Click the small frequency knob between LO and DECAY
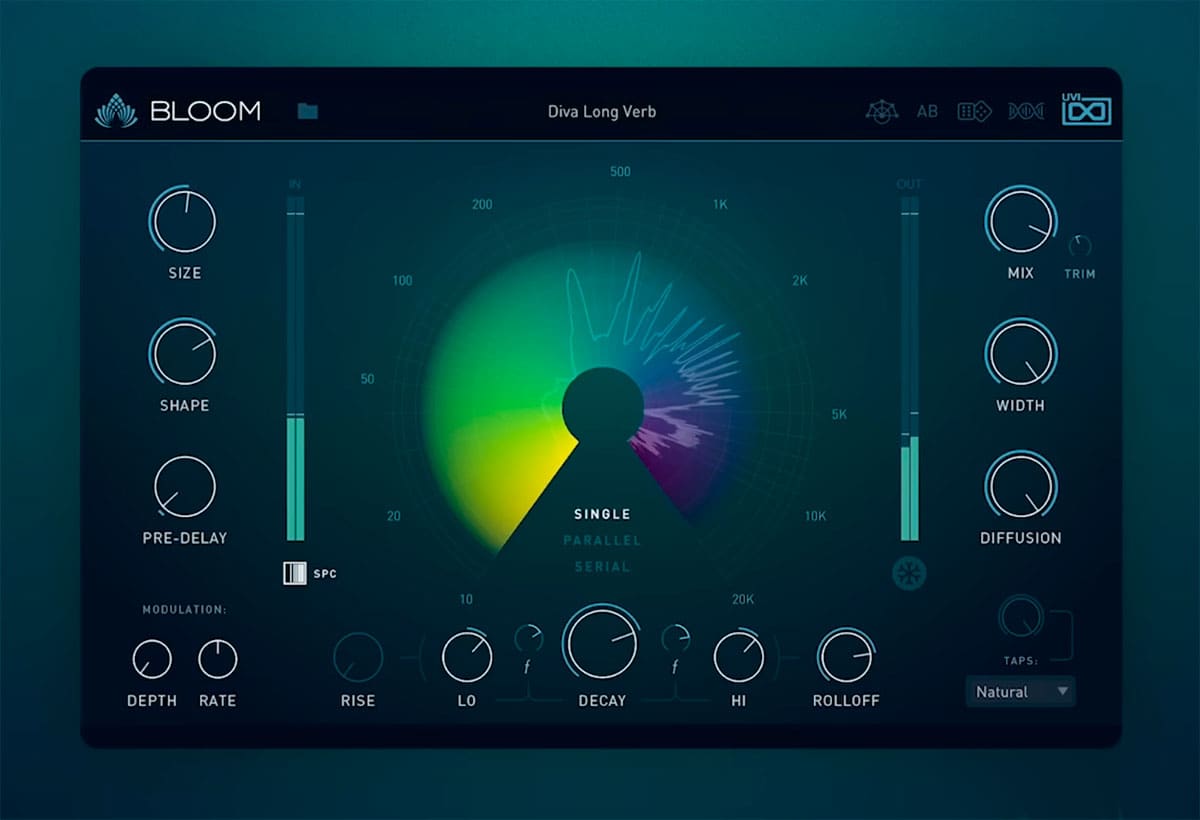 tap(529, 637)
